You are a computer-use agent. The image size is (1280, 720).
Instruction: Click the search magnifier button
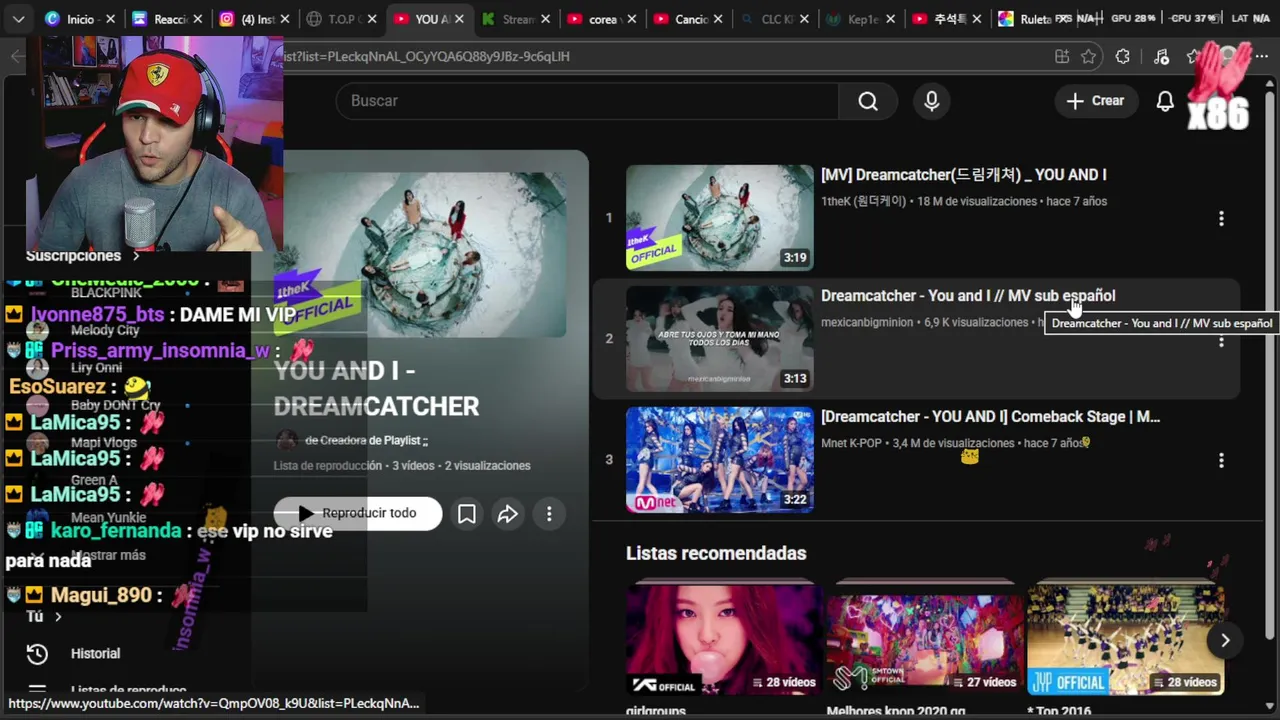pyautogui.click(x=868, y=101)
